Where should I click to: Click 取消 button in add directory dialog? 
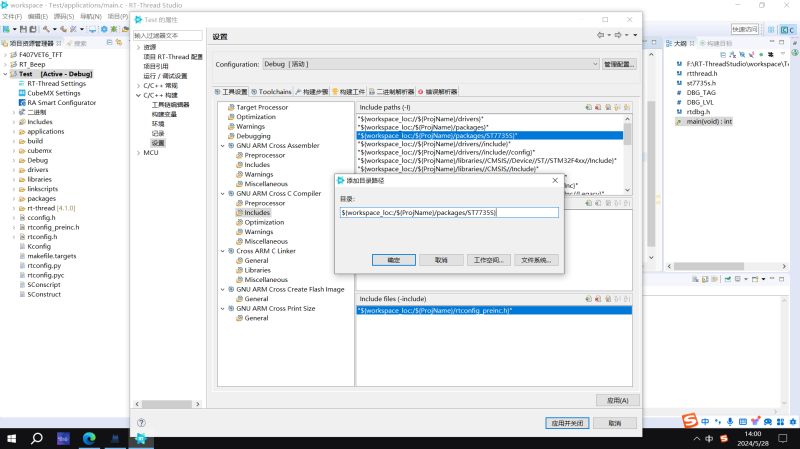[441, 260]
